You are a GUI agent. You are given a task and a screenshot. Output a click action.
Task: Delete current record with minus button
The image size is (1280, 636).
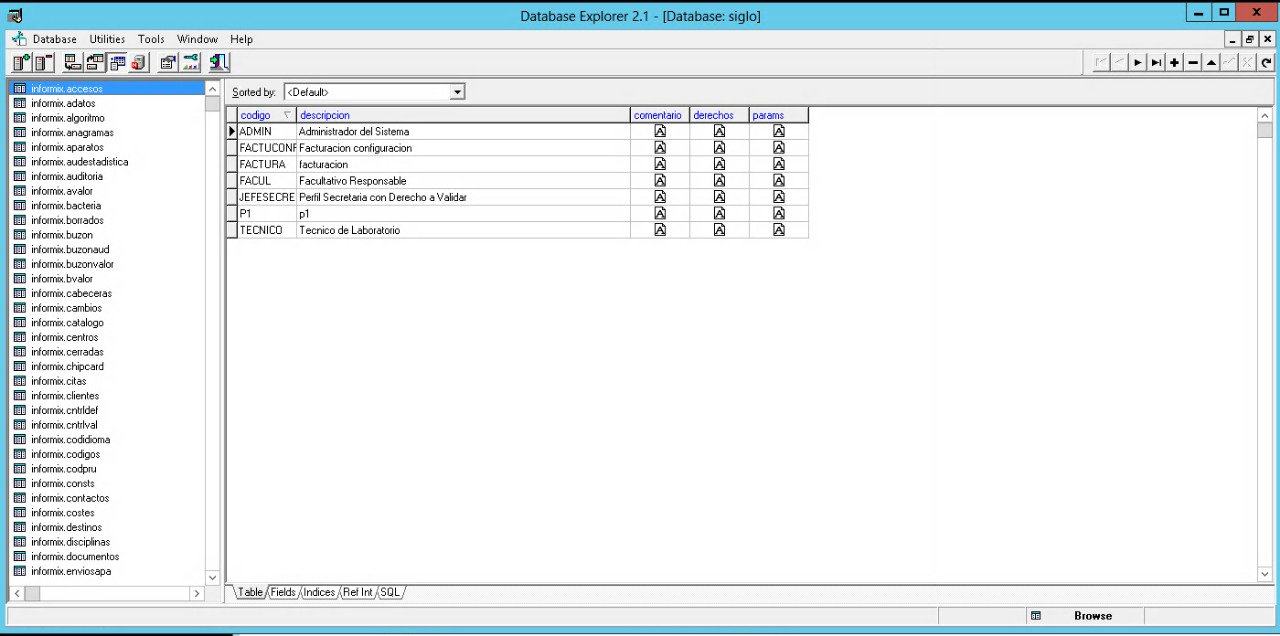[x=1193, y=62]
